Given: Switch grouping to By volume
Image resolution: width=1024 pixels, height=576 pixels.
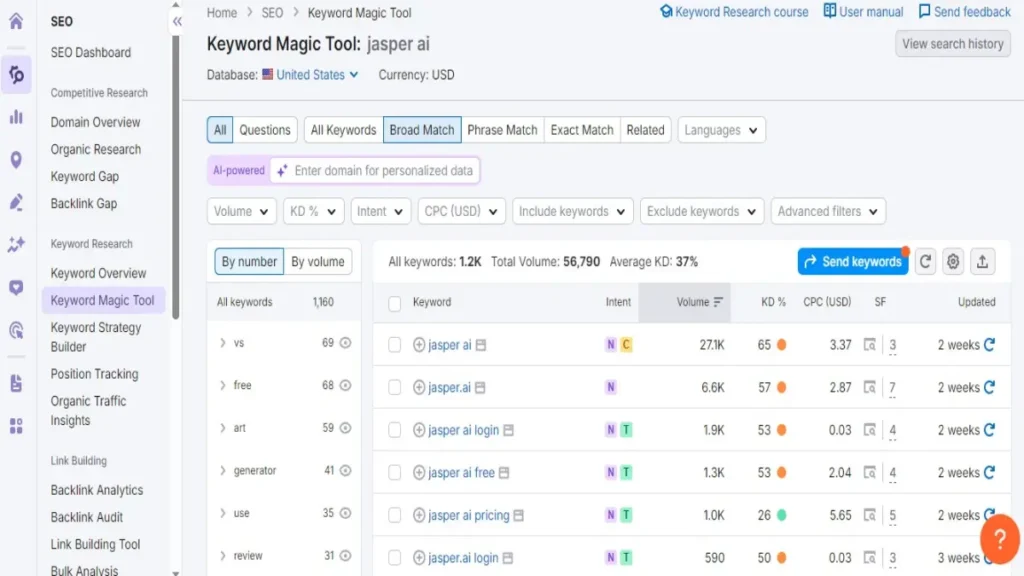Looking at the screenshot, I should click(x=318, y=261).
